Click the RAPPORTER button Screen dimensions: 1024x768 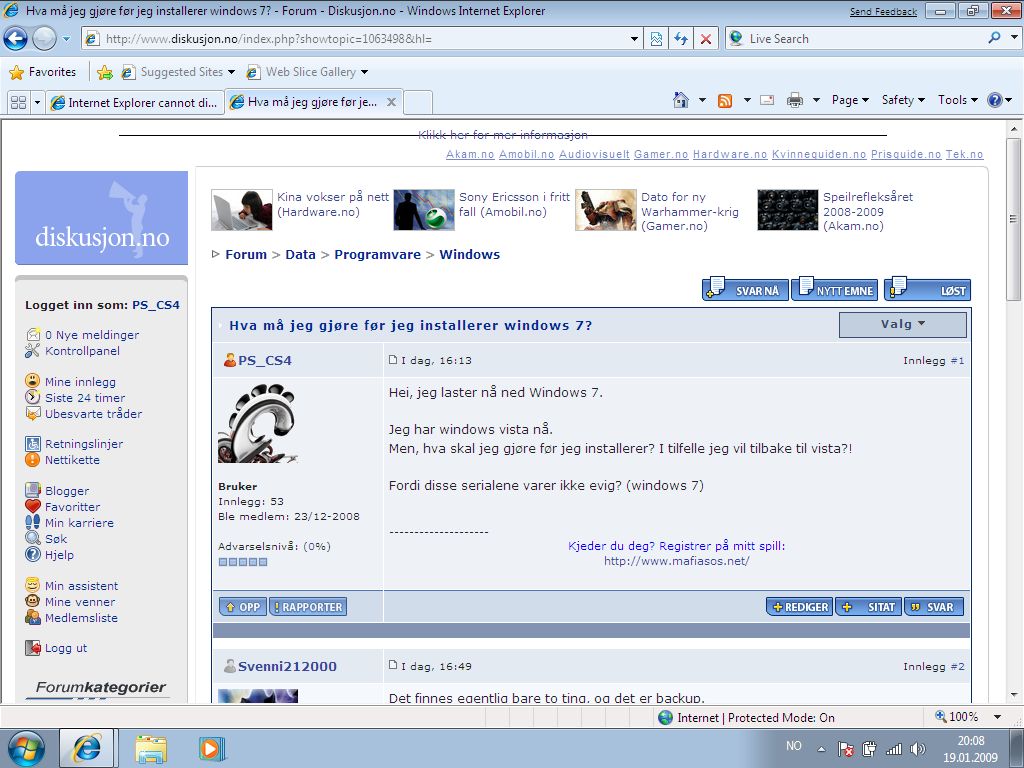(x=308, y=607)
